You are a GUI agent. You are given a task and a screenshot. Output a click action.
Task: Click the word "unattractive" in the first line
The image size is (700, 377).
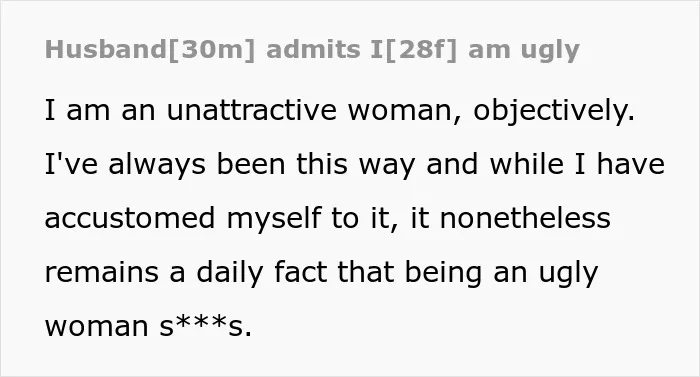tap(251, 110)
